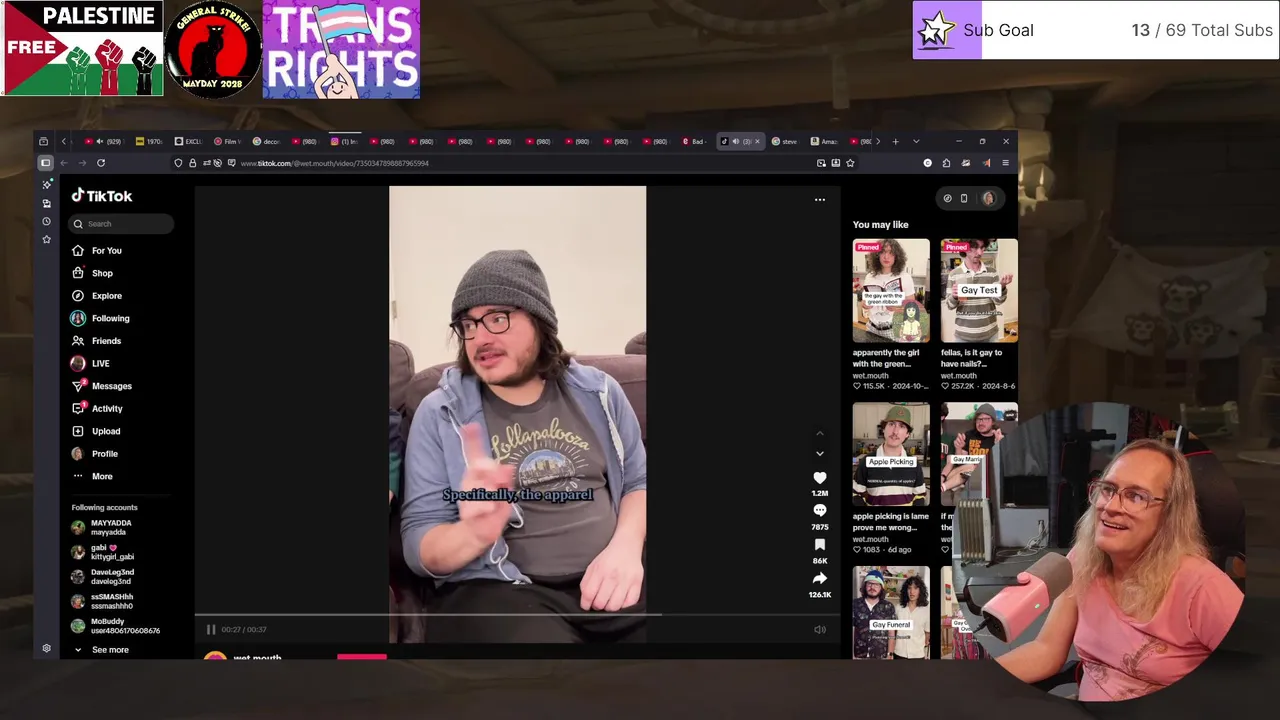
Task: Switch to the Amazon tab
Action: [x=824, y=141]
